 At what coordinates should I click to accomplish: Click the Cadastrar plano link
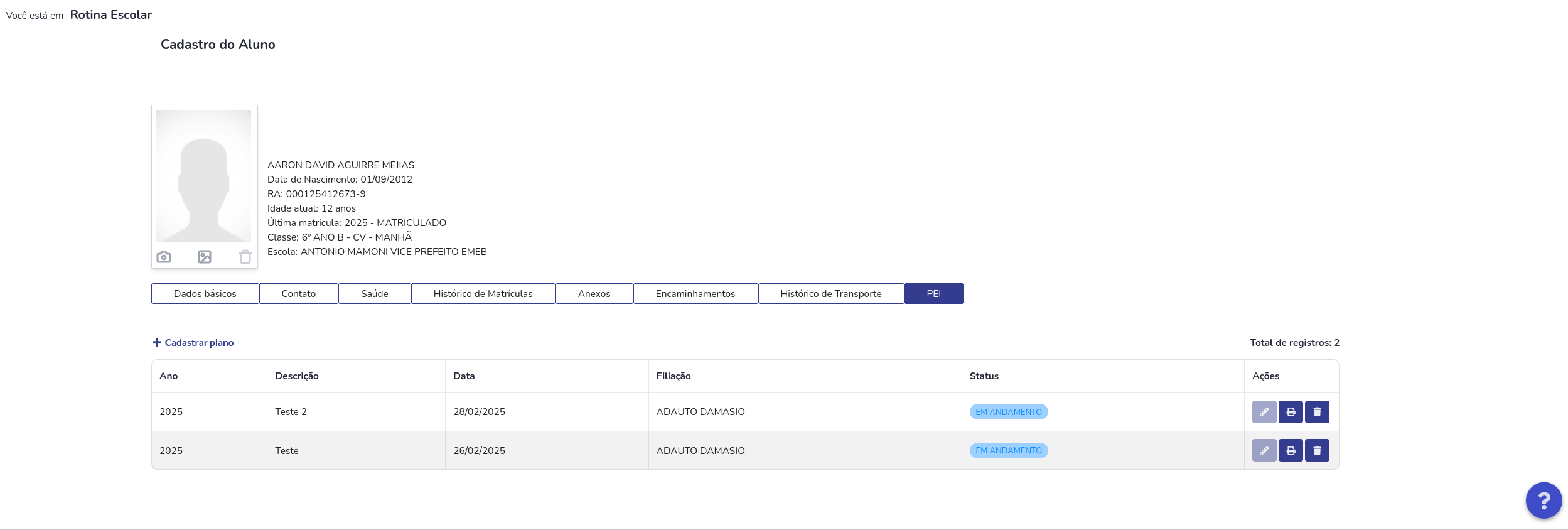(x=193, y=342)
